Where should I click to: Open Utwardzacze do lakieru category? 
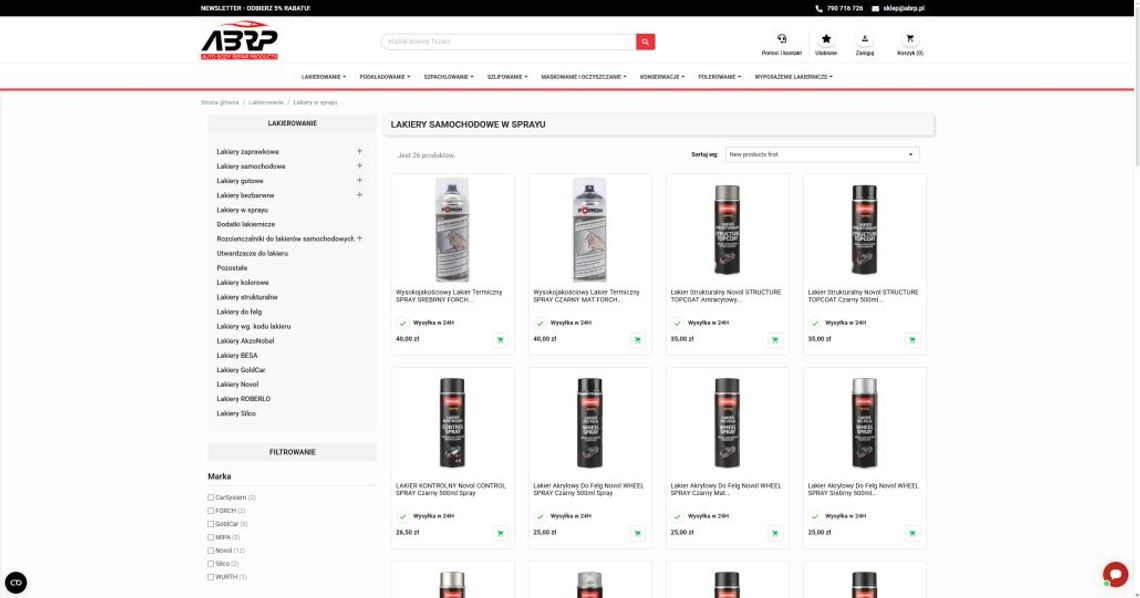tap(252, 254)
